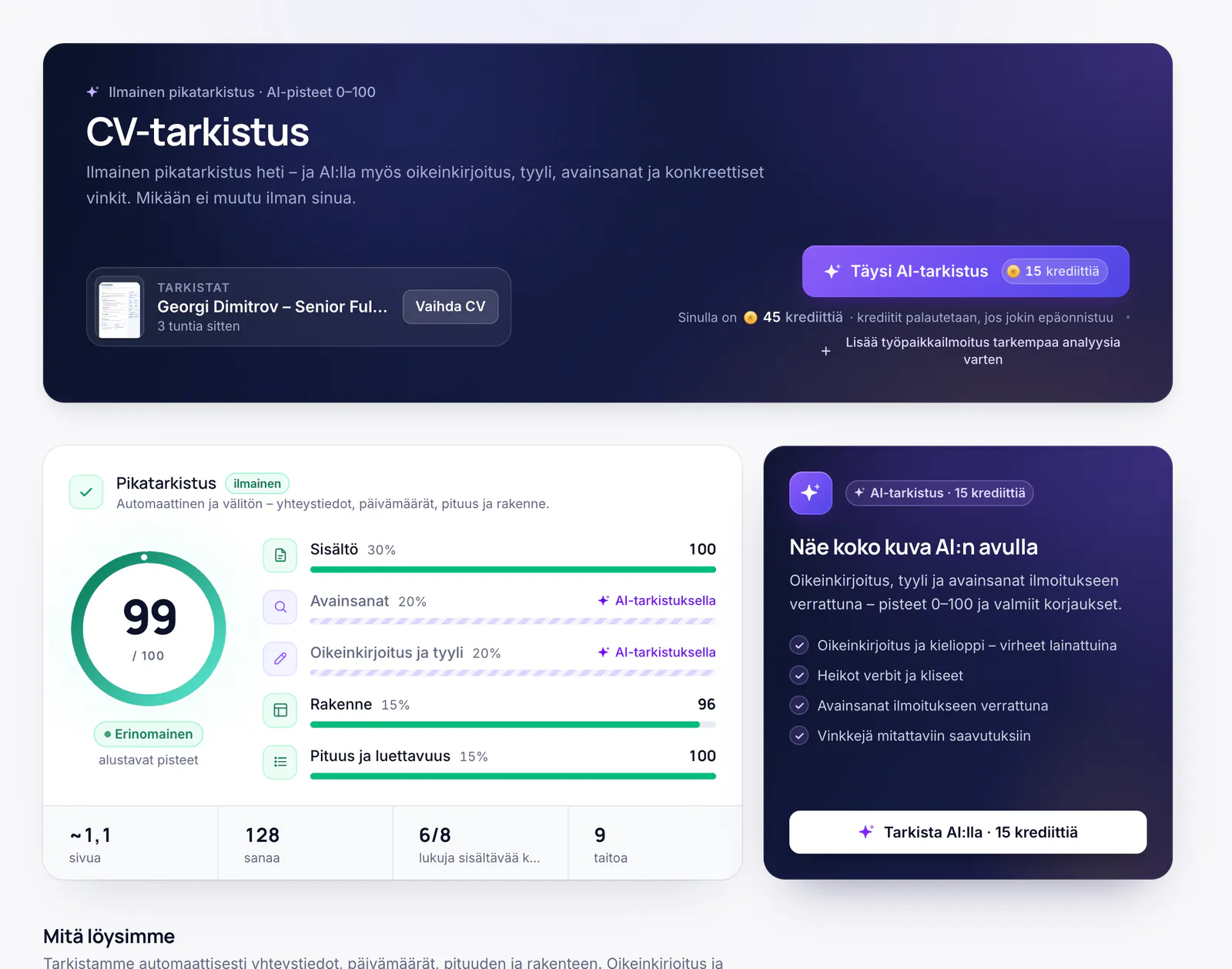
Task: Click the CV-tarkistus page title
Action: [x=198, y=132]
